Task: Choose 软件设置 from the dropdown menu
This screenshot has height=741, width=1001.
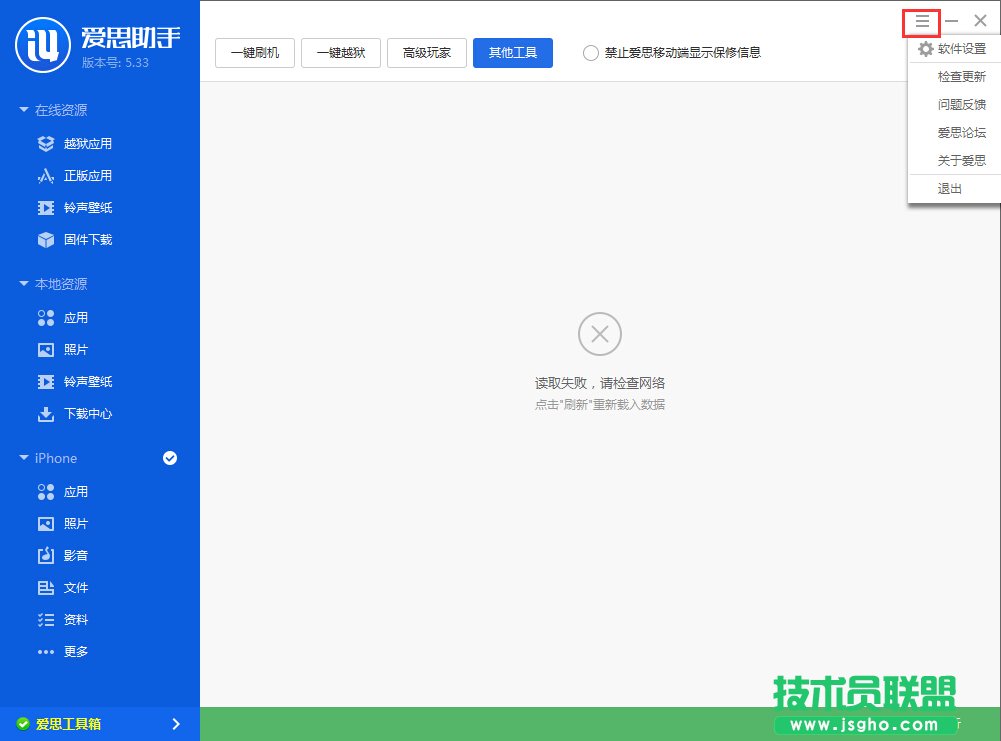Action: (x=958, y=48)
